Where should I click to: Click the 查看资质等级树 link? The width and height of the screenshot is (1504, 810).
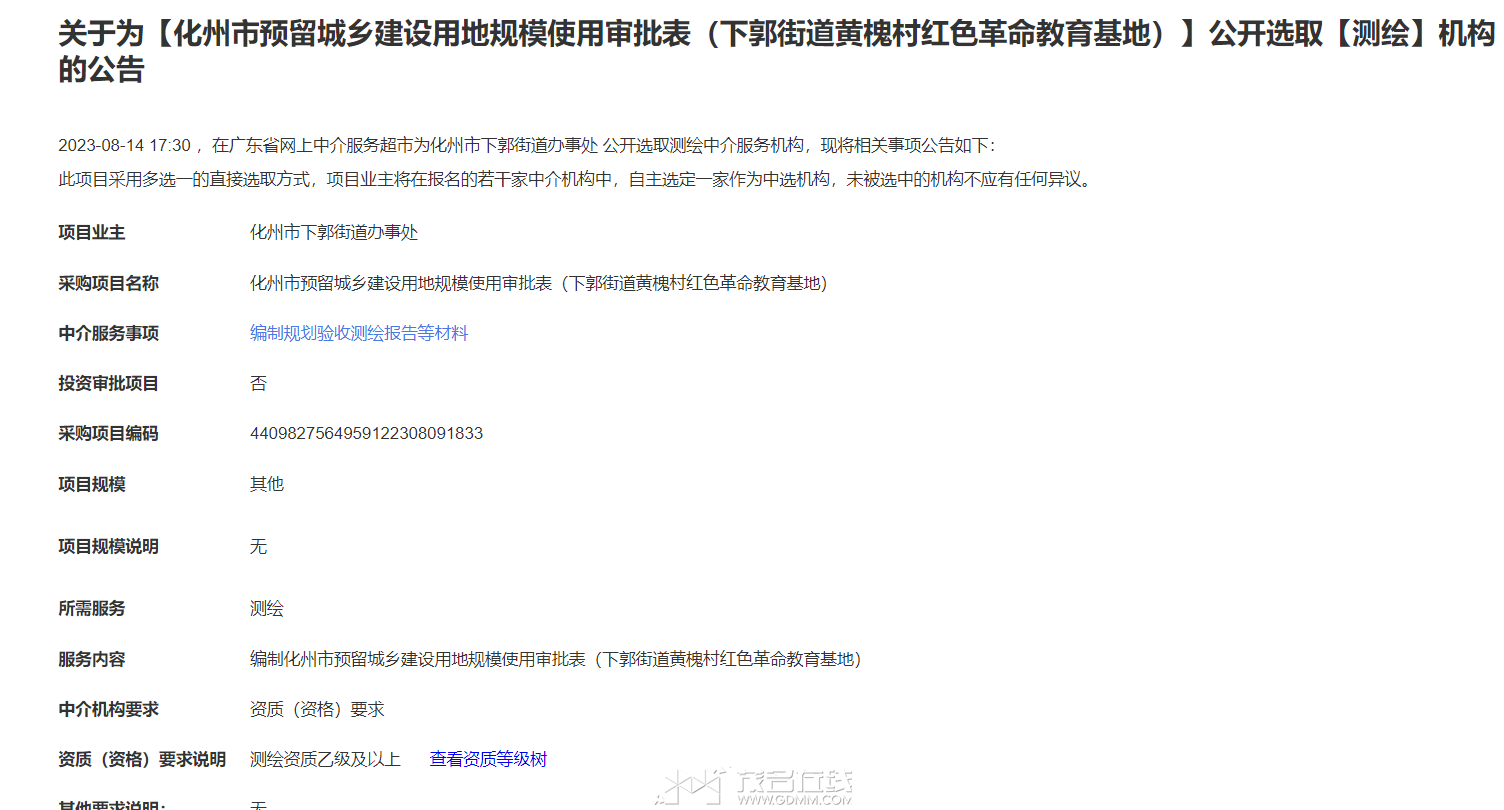pos(488,759)
